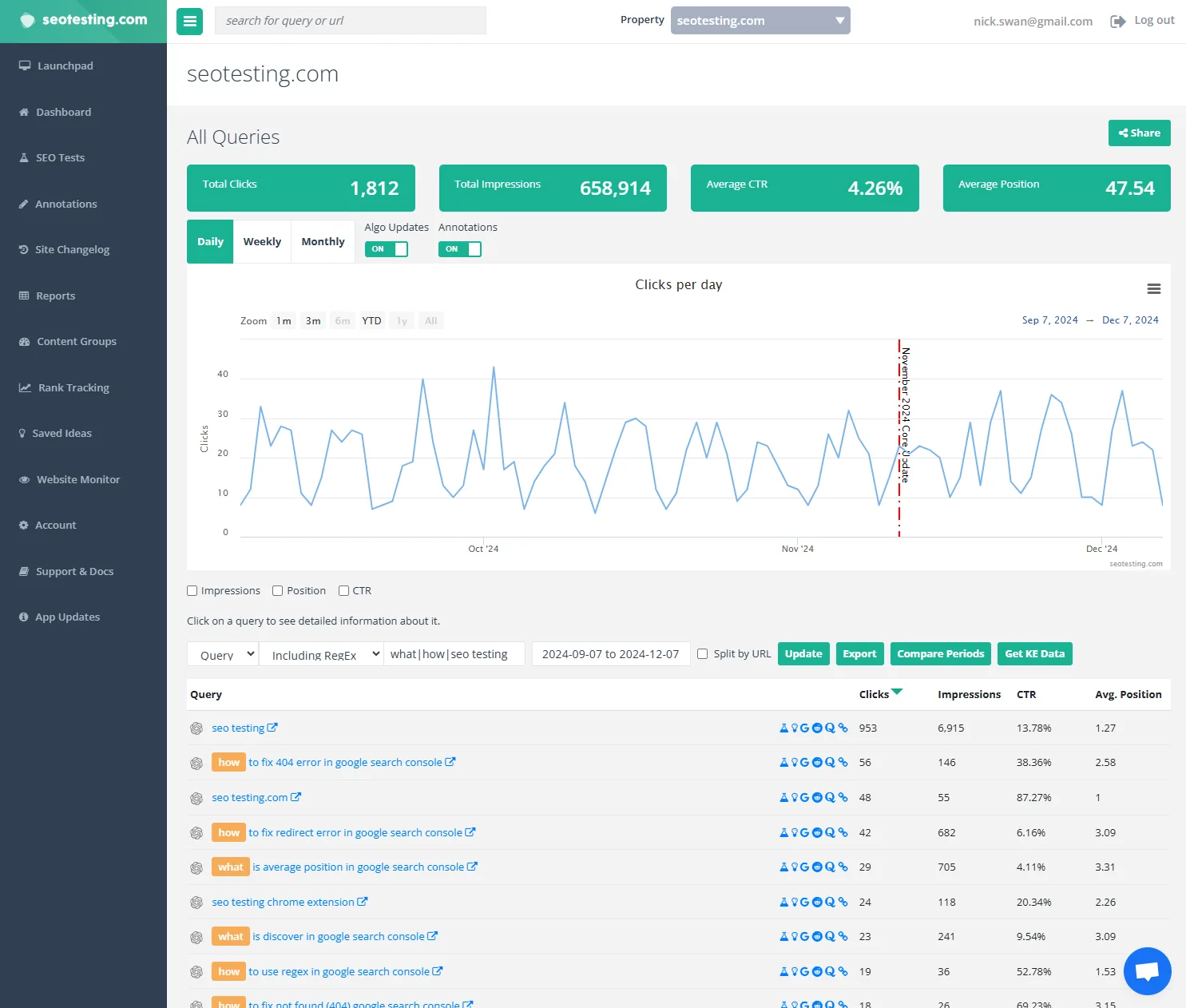
Task: Enable the Impressions checkbox
Action: pyautogui.click(x=192, y=591)
